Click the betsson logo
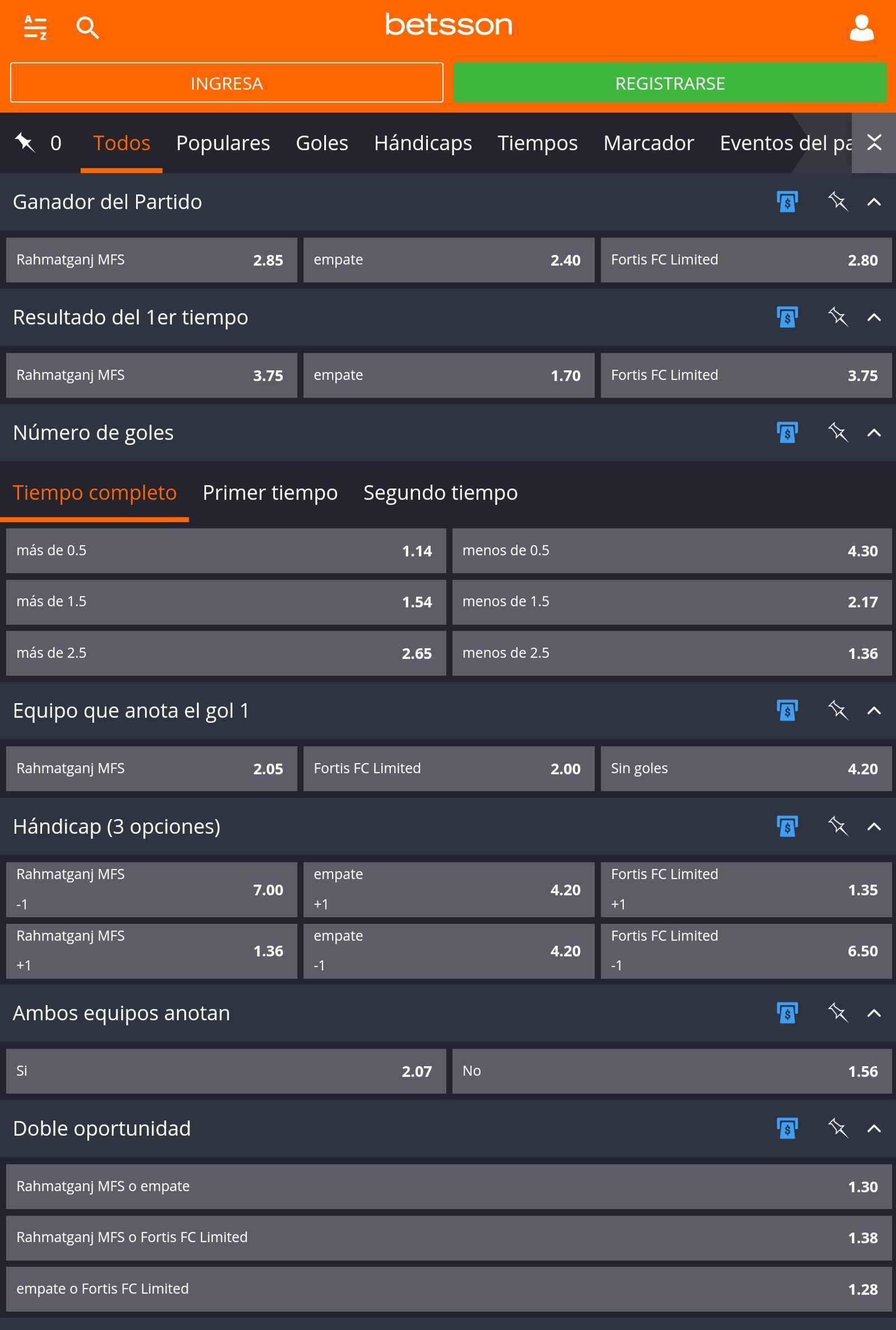 coord(449,25)
